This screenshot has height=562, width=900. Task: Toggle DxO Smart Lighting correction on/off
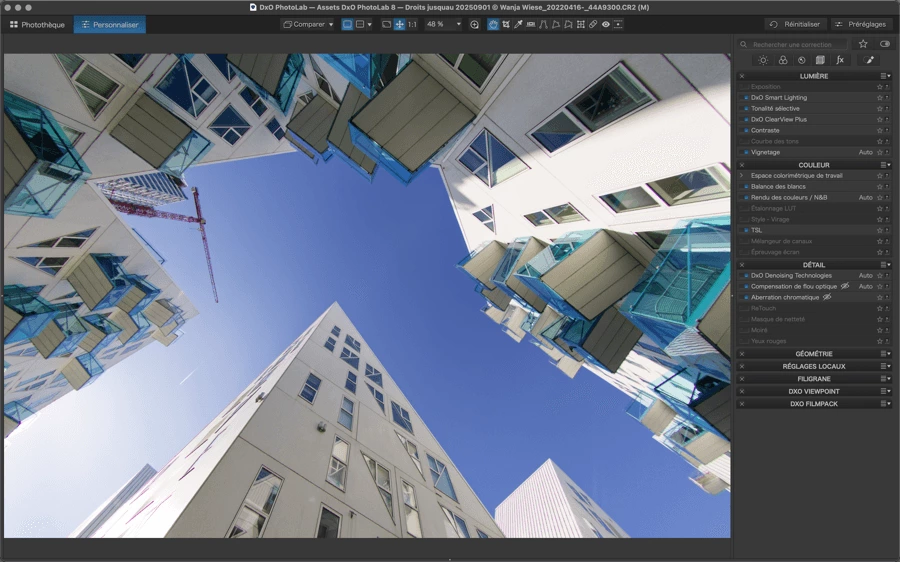click(x=746, y=98)
